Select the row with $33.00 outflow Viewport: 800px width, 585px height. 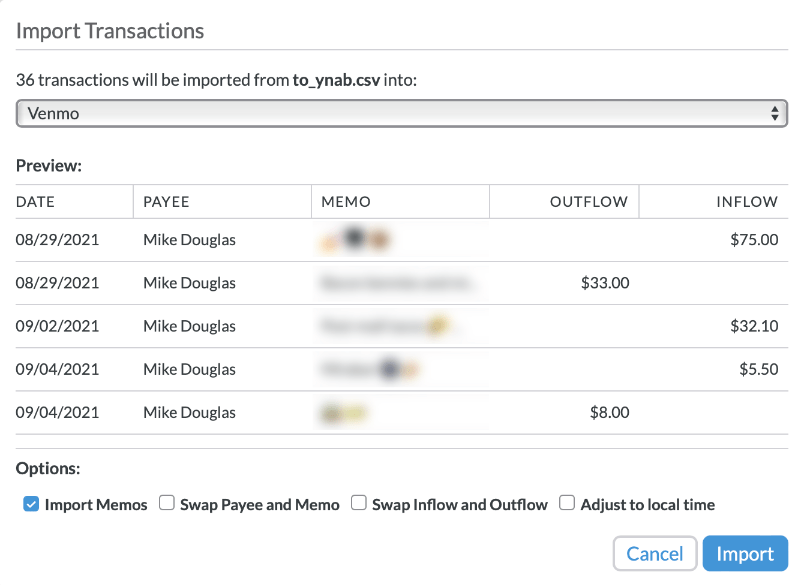coord(402,283)
